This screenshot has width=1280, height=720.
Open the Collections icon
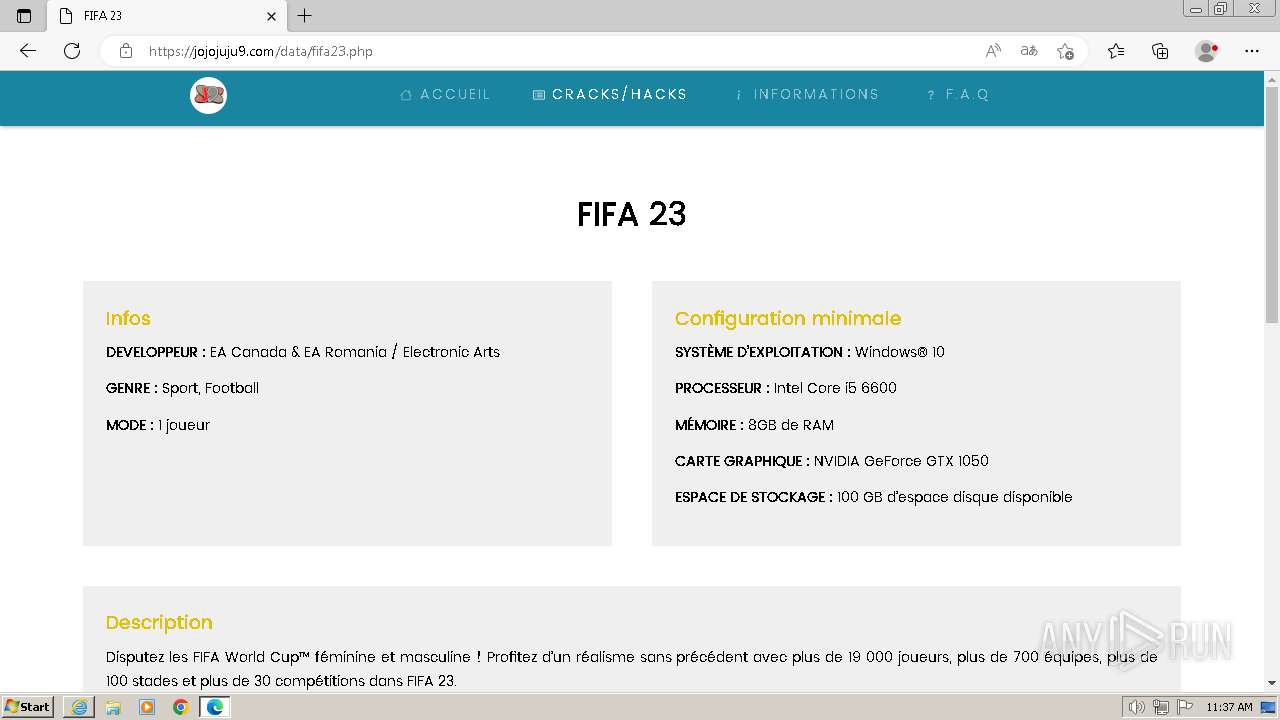coord(1160,51)
